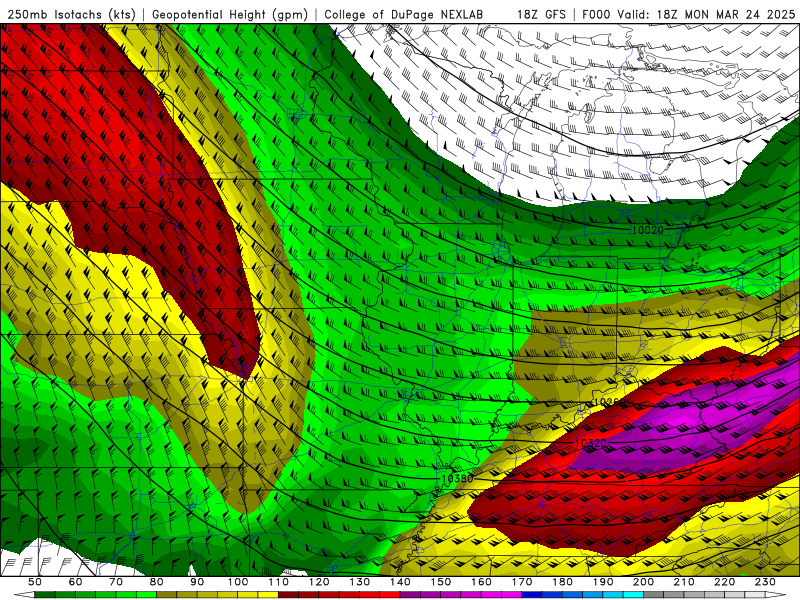
Task: Click the 200 value on the color scale
Action: coord(644,582)
